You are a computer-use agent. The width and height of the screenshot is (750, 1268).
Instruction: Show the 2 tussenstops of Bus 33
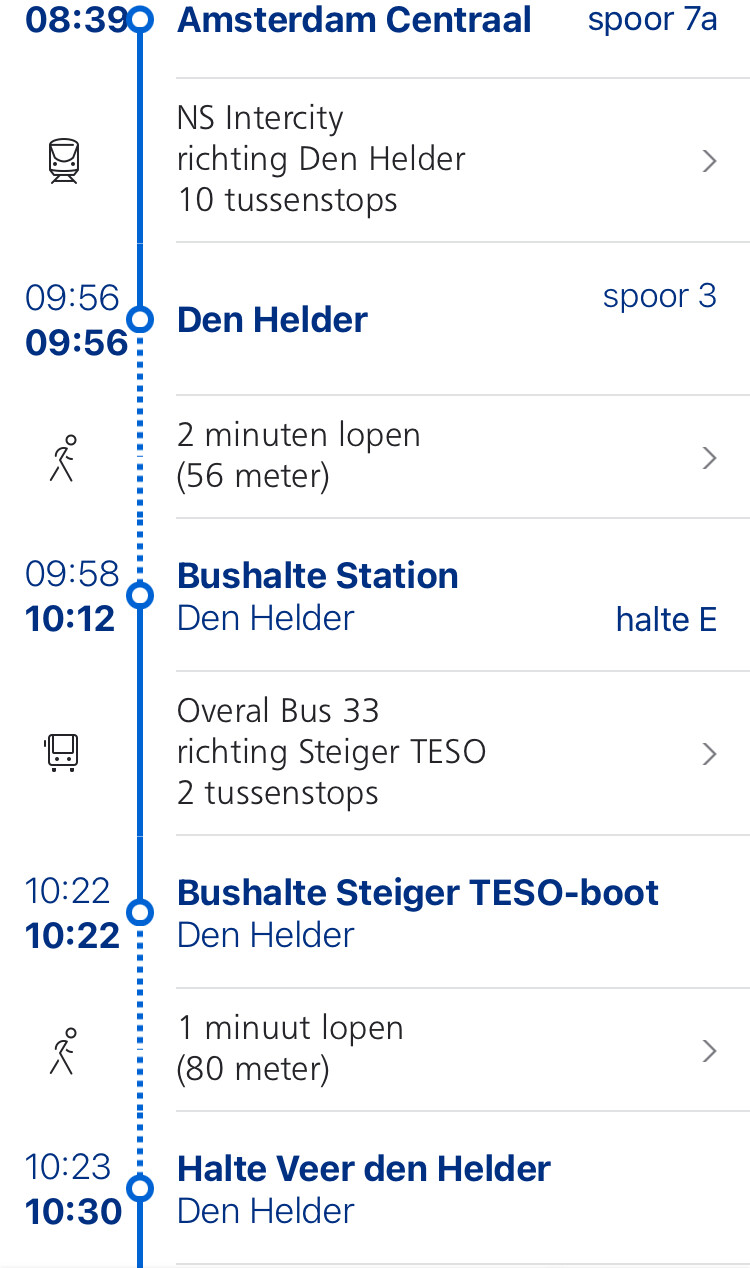click(x=278, y=793)
